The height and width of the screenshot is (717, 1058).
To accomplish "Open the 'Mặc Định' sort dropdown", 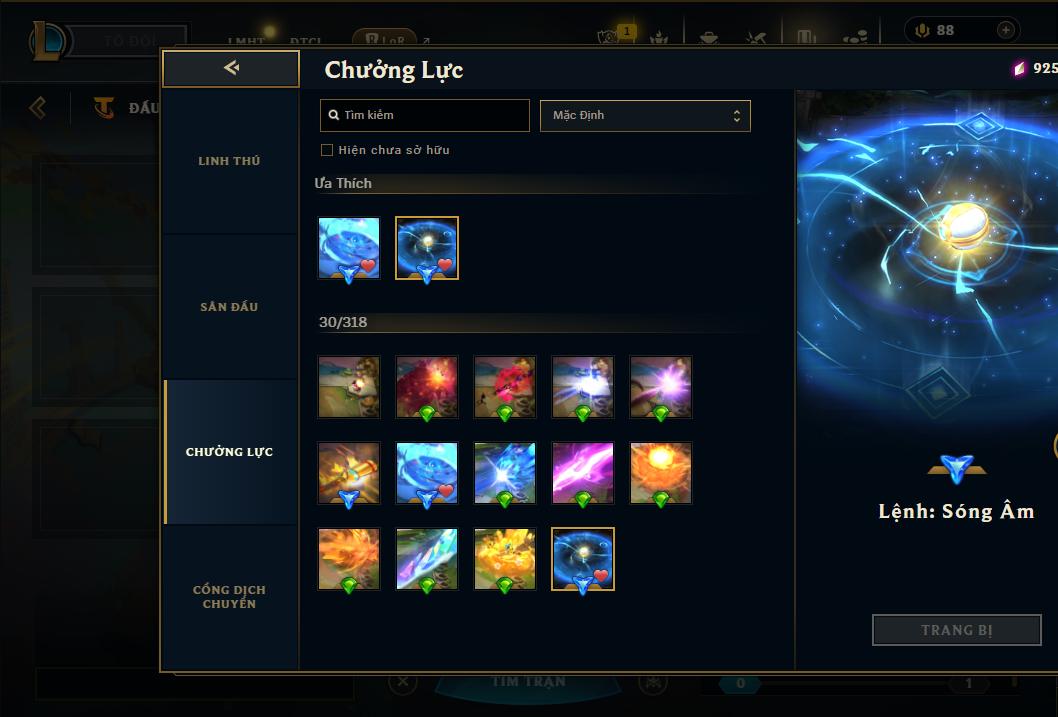I will pyautogui.click(x=645, y=115).
